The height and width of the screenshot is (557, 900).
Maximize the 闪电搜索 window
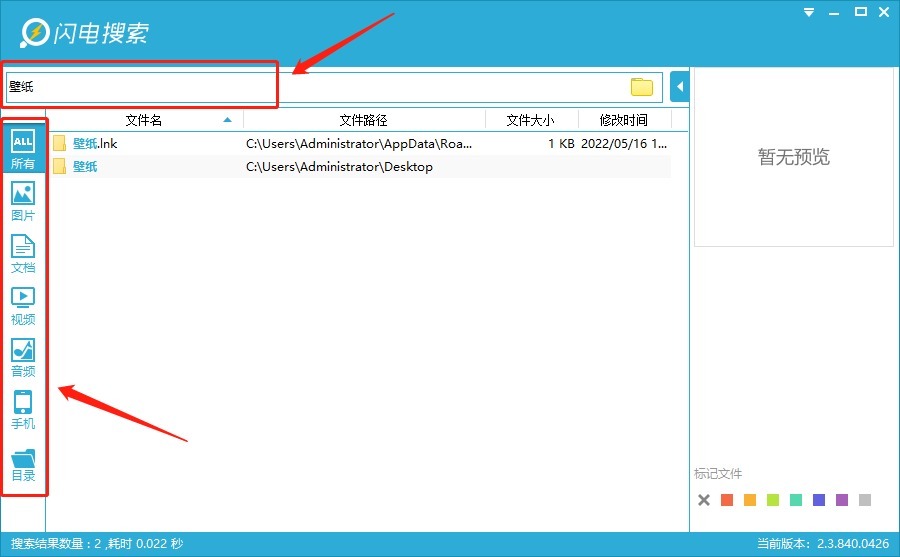(860, 11)
